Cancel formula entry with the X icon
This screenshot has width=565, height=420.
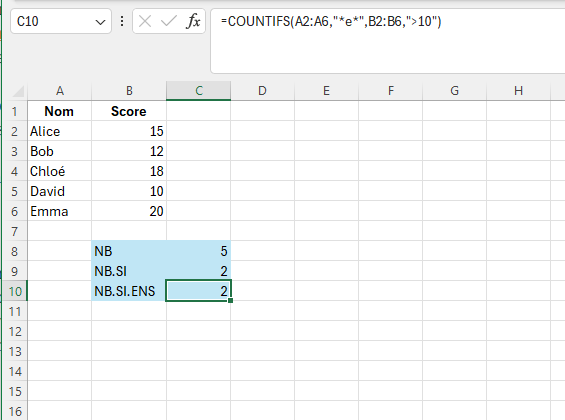click(145, 21)
